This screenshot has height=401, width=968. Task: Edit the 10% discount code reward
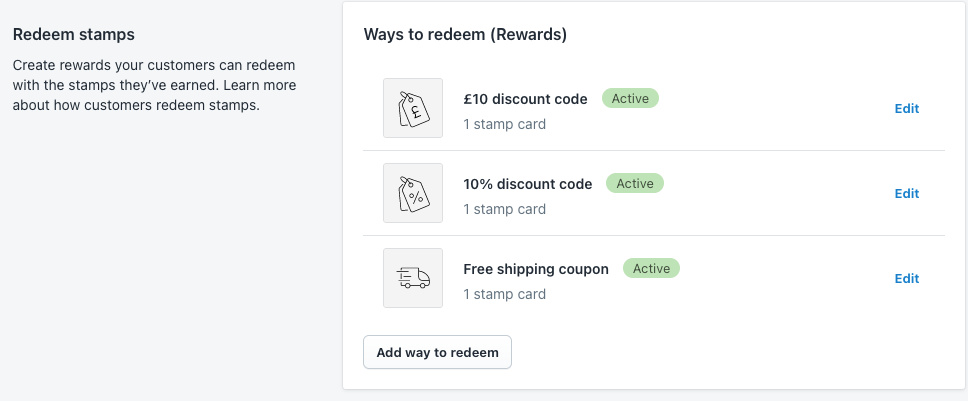(907, 194)
